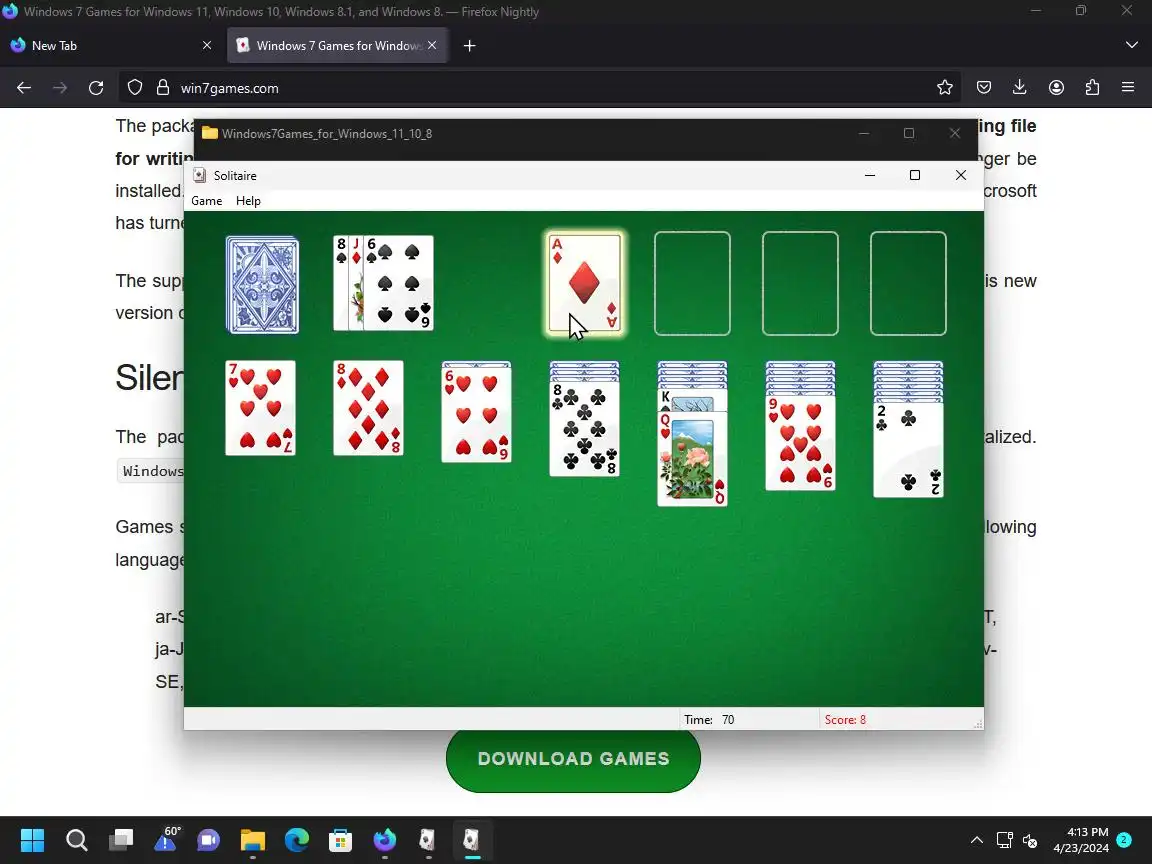Image resolution: width=1152 pixels, height=864 pixels.
Task: Open a new Firefox tab
Action: (x=469, y=46)
